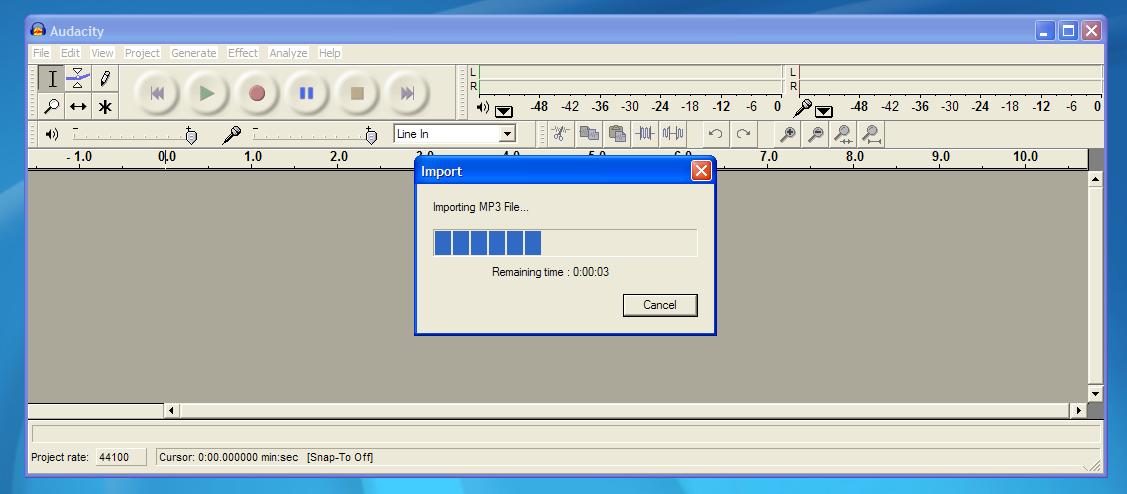This screenshot has width=1127, height=494.
Task: Open the Generate menu
Action: click(193, 53)
